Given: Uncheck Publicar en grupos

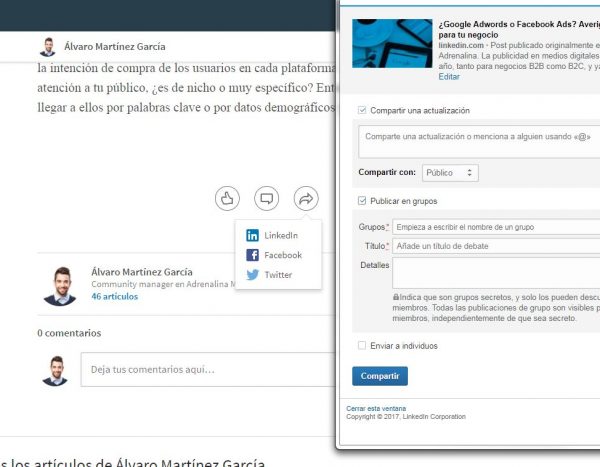Looking at the screenshot, I should coord(362,201).
